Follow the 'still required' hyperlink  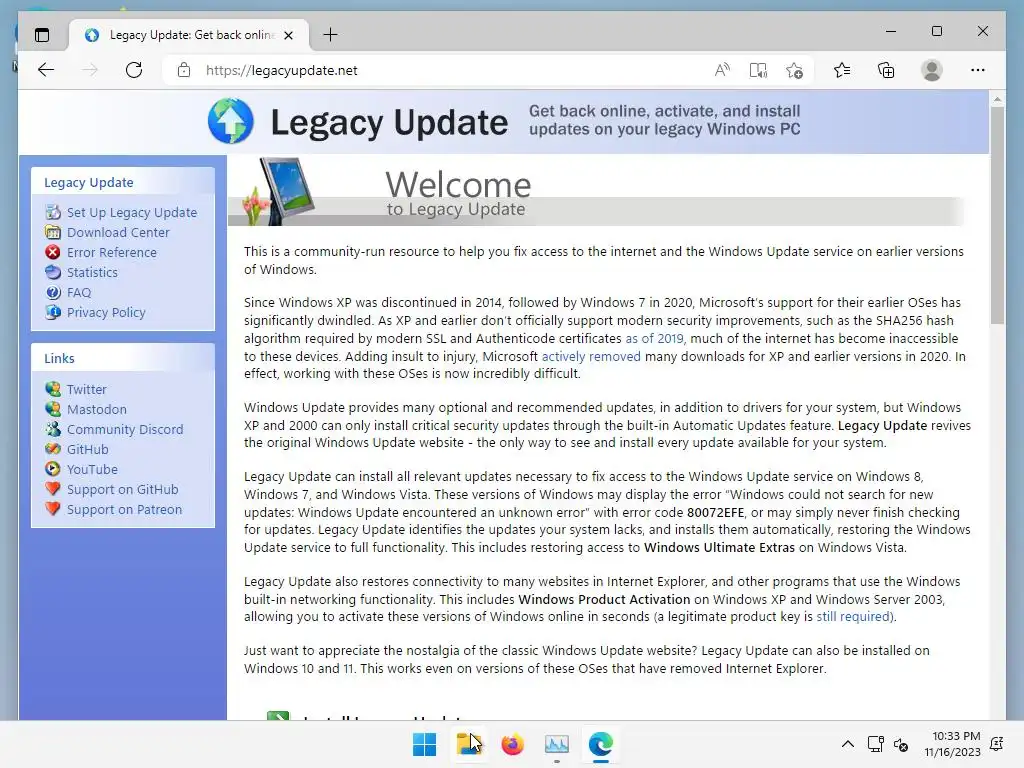coord(854,616)
